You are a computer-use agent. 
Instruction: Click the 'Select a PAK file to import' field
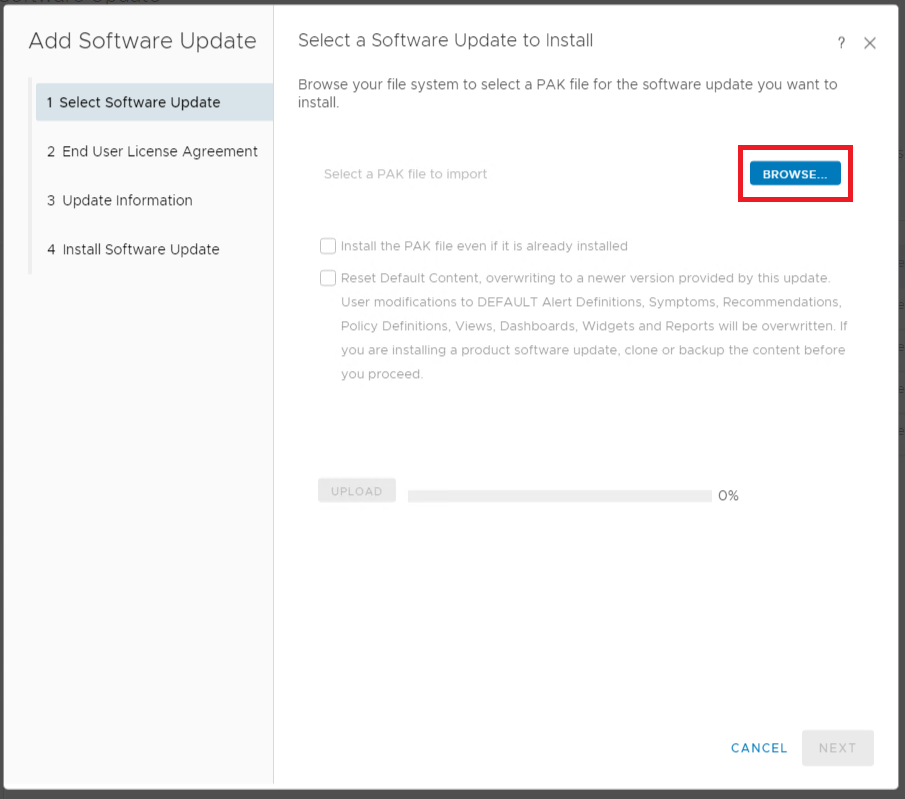click(x=405, y=174)
